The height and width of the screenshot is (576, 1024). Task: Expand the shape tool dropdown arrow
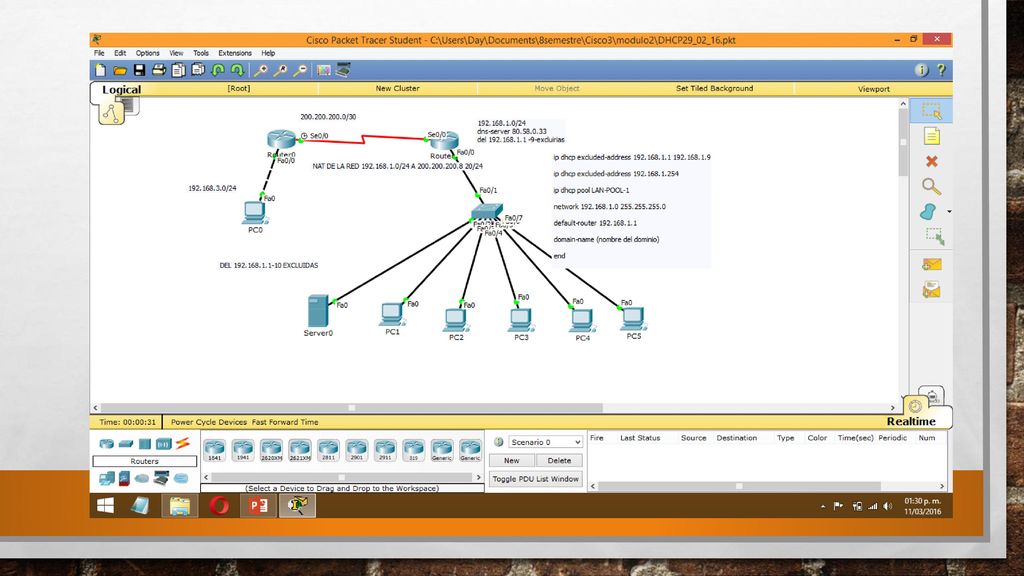pos(948,212)
